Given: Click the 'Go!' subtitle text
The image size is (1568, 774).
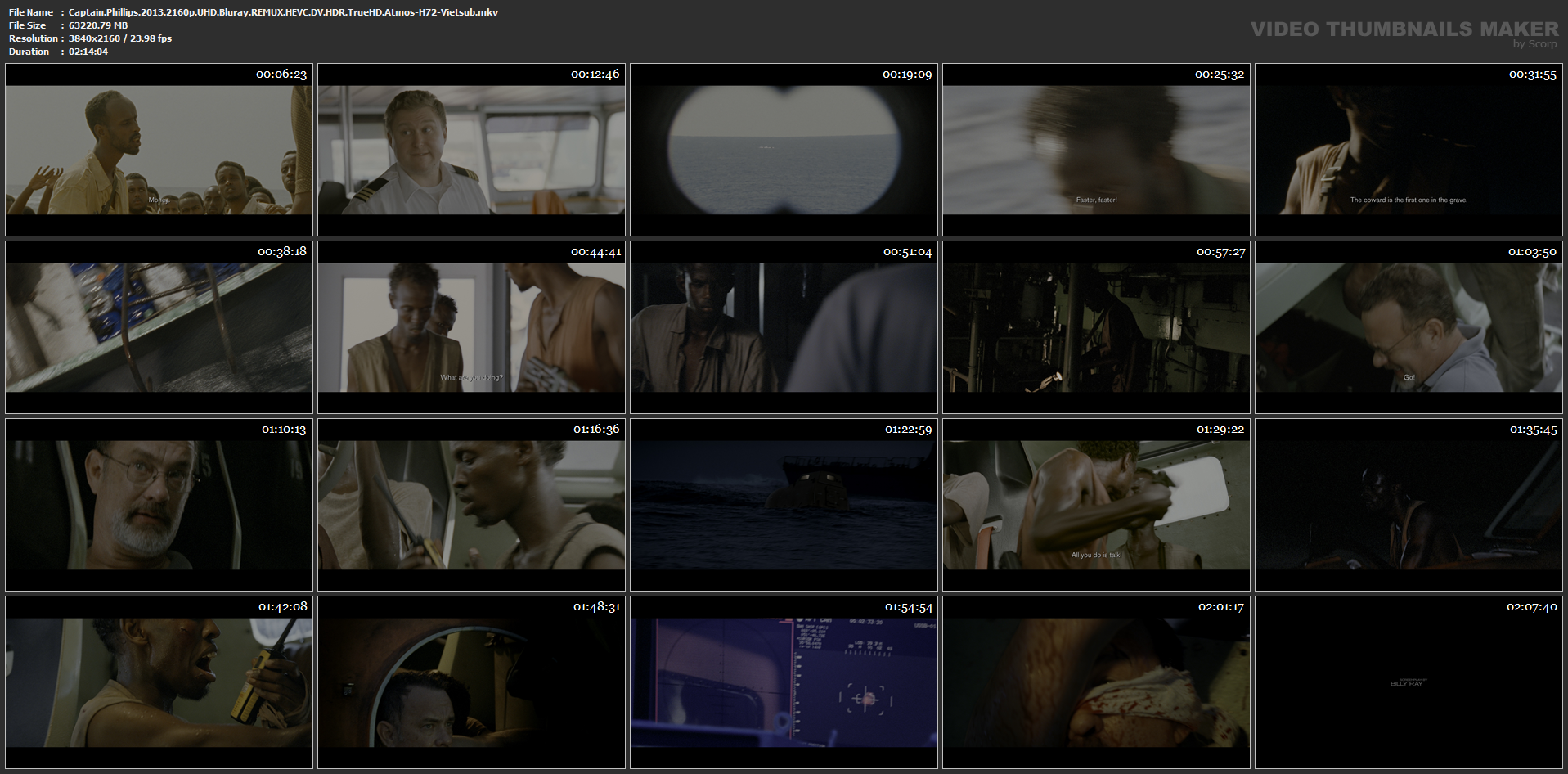Looking at the screenshot, I should coord(1409,377).
